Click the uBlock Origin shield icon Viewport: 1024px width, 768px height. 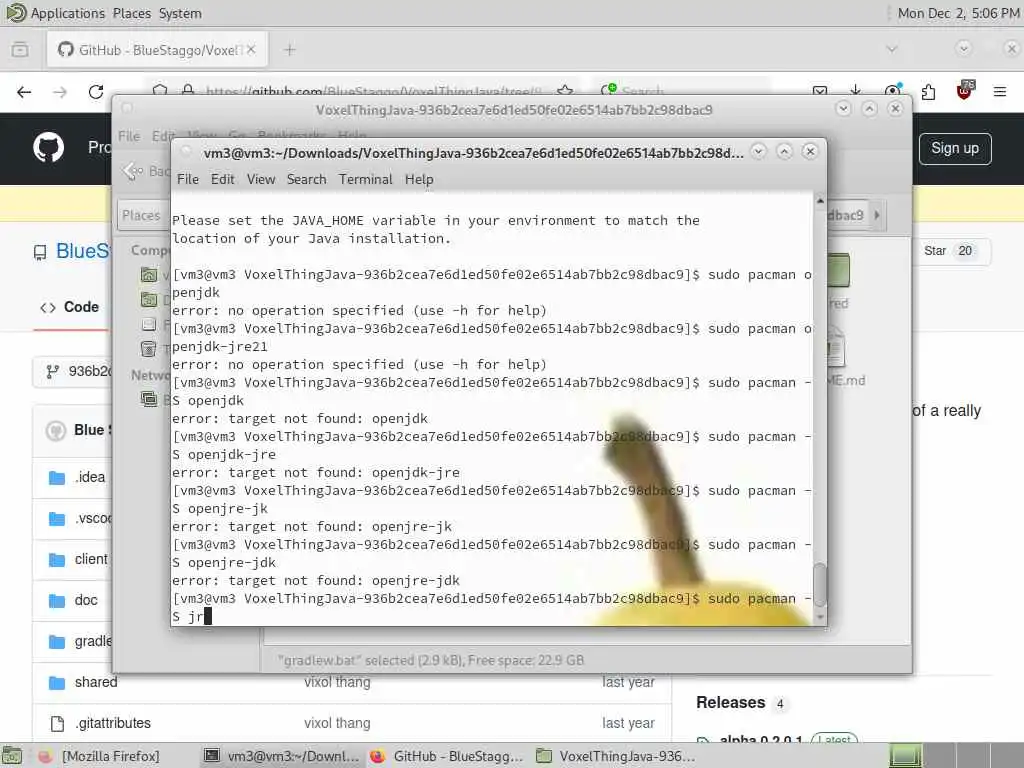point(964,91)
